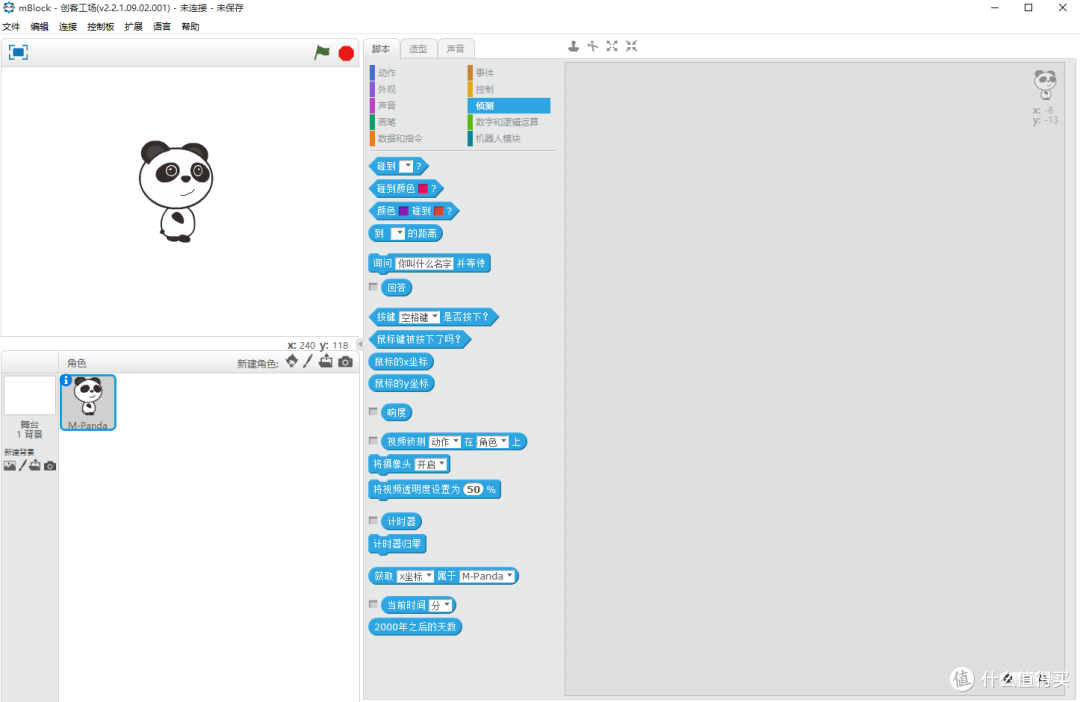Image resolution: width=1080 pixels, height=702 pixels.
Task: Click the 50 transparency value field
Action: tap(473, 489)
